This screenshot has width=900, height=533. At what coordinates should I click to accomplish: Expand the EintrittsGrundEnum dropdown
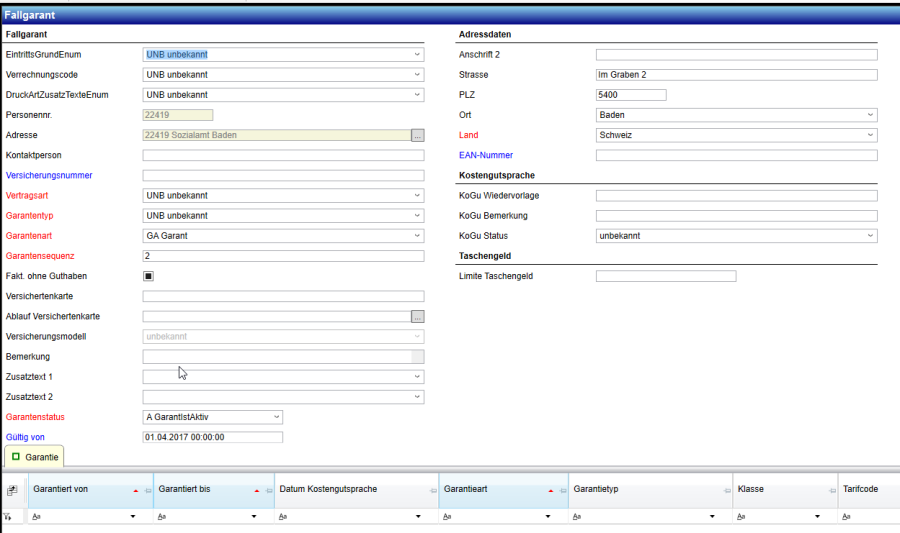[x=417, y=54]
